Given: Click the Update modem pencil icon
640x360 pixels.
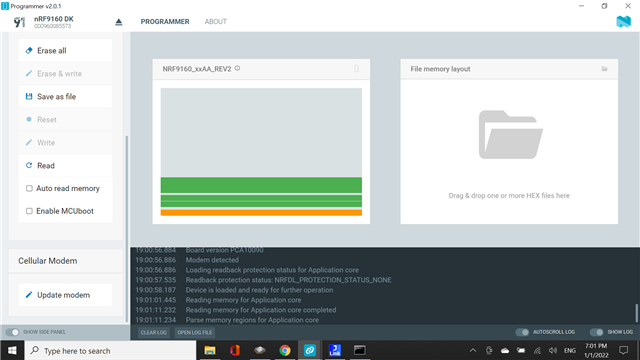Looking at the screenshot, I should (29, 295).
